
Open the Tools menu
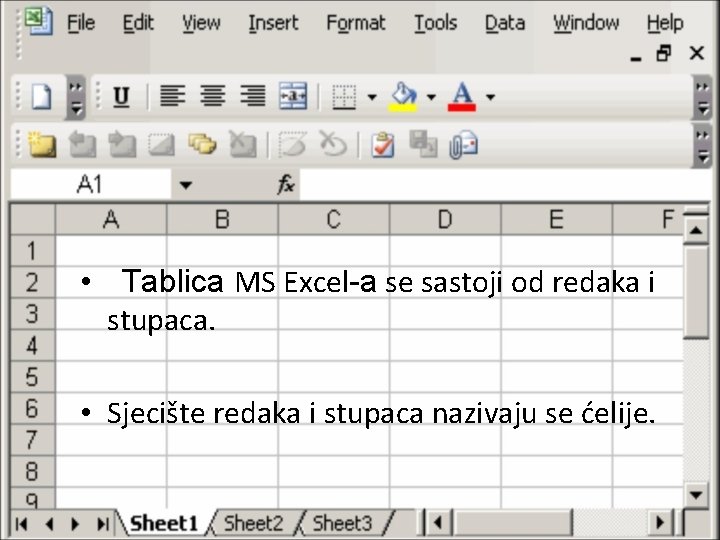click(x=435, y=23)
